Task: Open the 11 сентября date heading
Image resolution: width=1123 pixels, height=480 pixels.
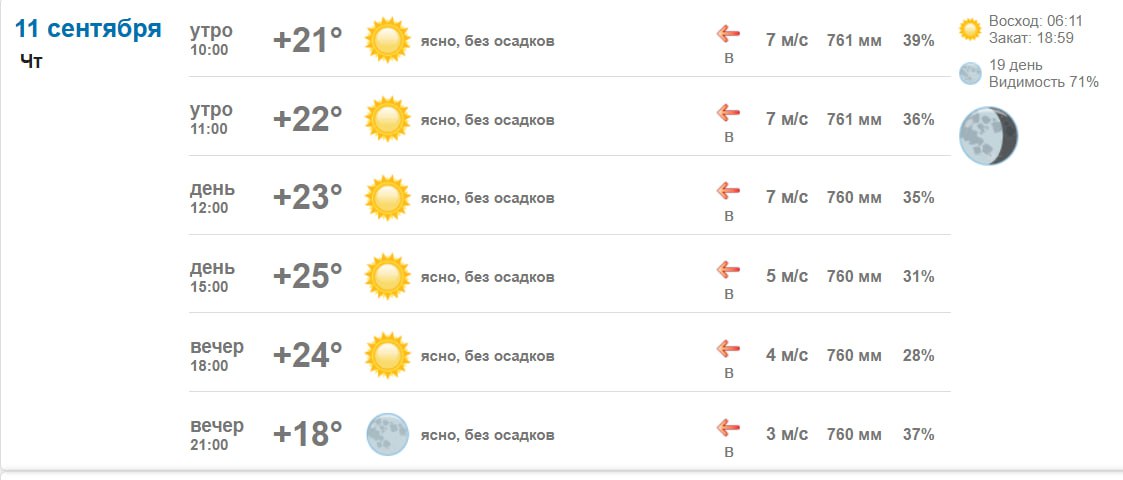Action: pyautogui.click(x=88, y=29)
